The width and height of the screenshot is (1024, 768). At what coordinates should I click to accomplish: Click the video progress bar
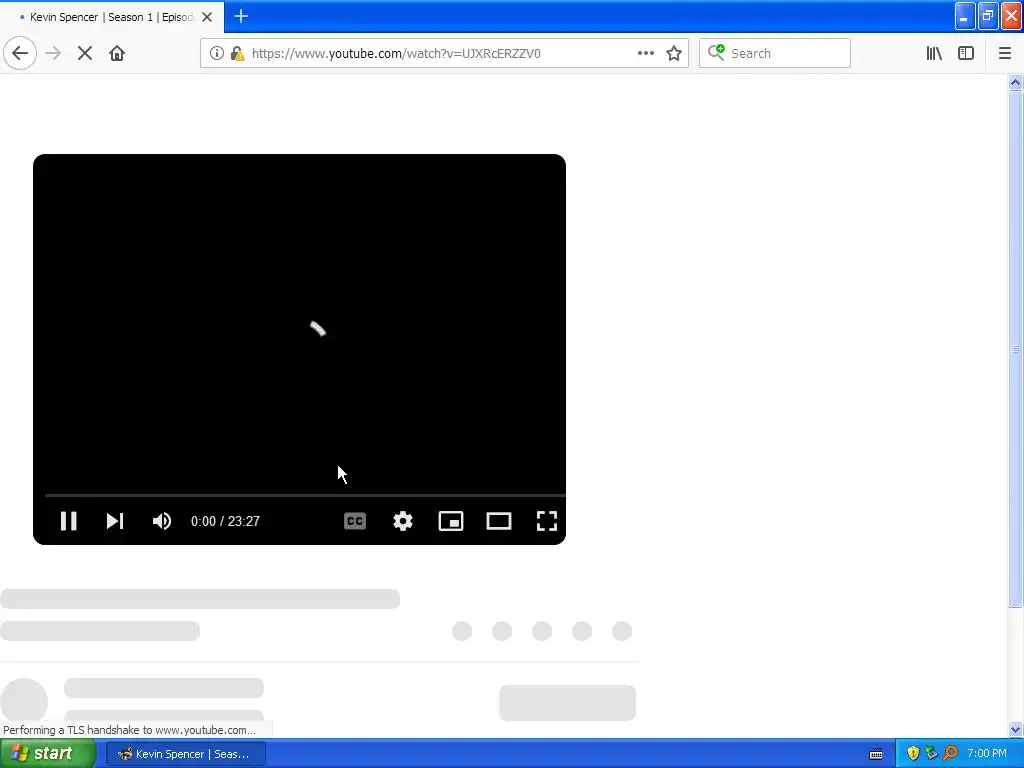coord(305,496)
